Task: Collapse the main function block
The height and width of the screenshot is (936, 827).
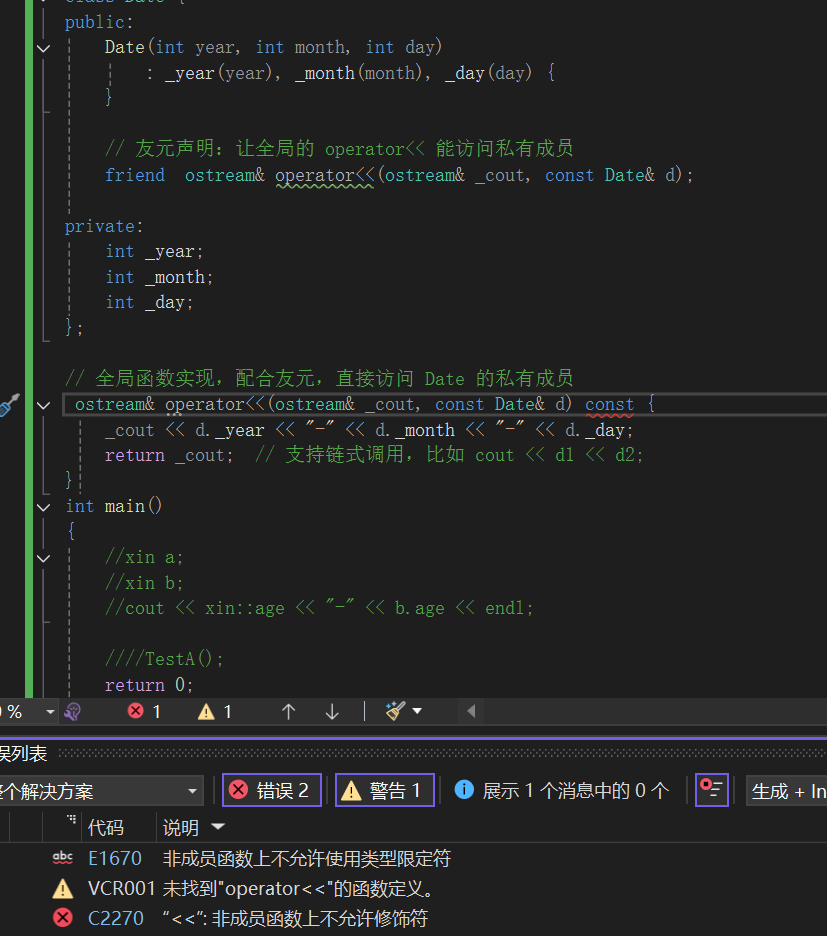Action: [x=44, y=507]
